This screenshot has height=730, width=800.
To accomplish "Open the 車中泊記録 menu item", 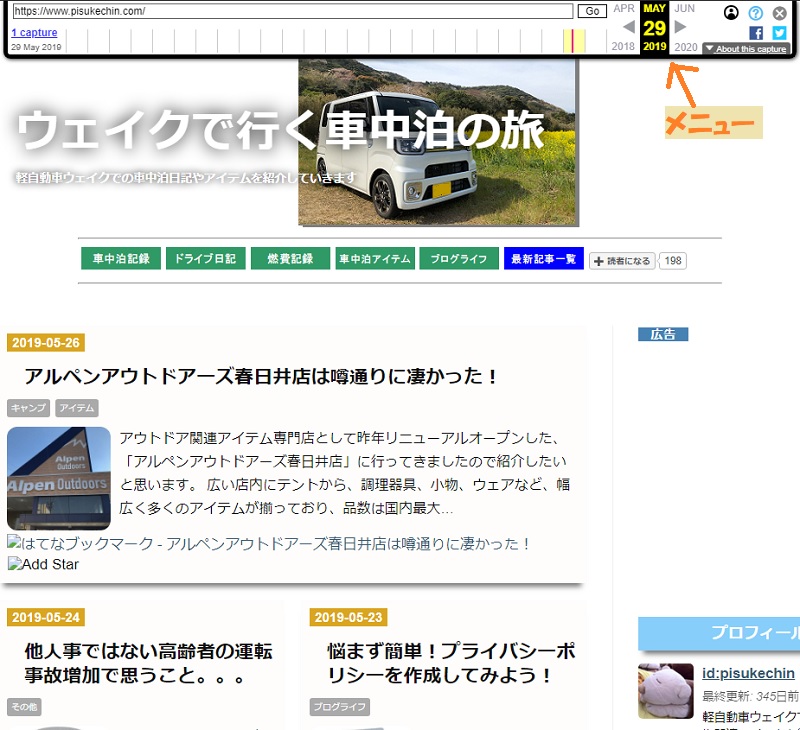I will 121,259.
